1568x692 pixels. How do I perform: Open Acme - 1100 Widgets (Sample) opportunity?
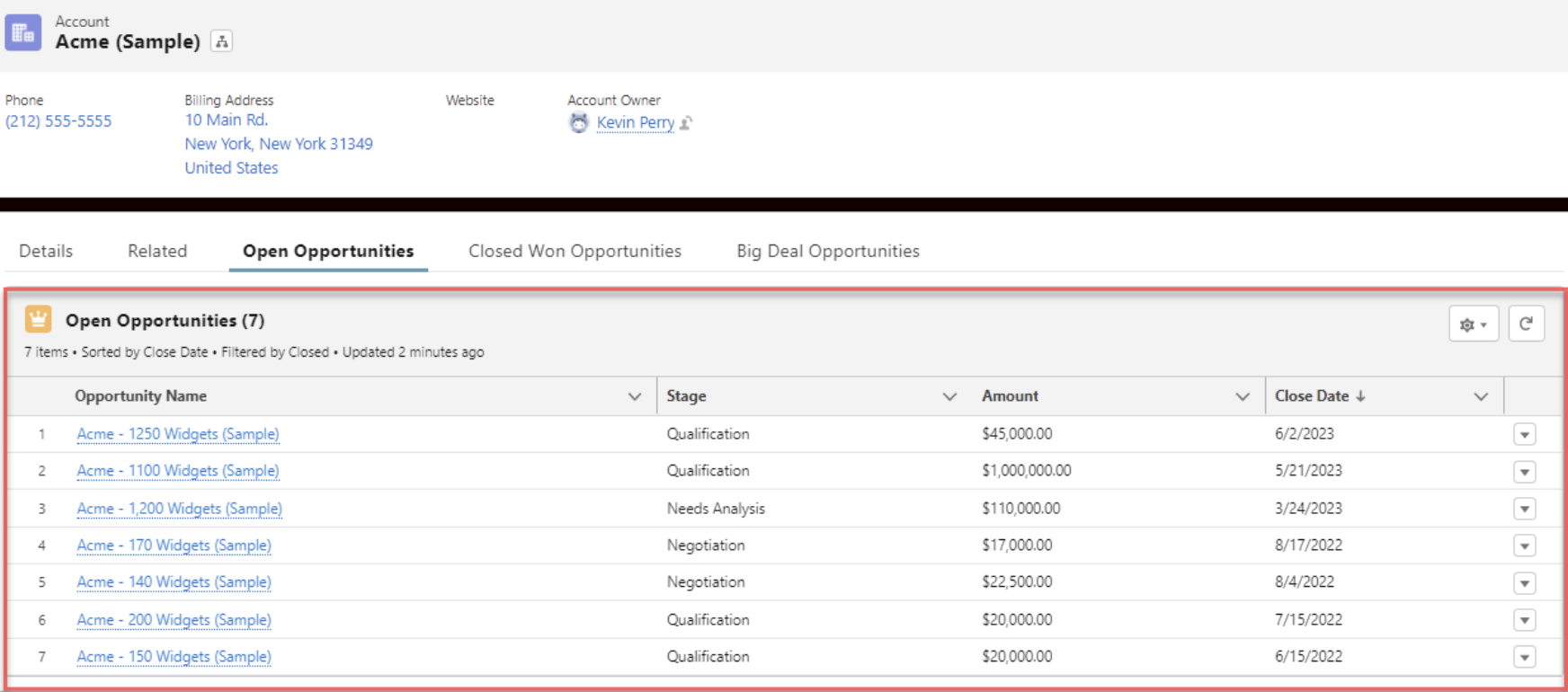click(x=178, y=471)
